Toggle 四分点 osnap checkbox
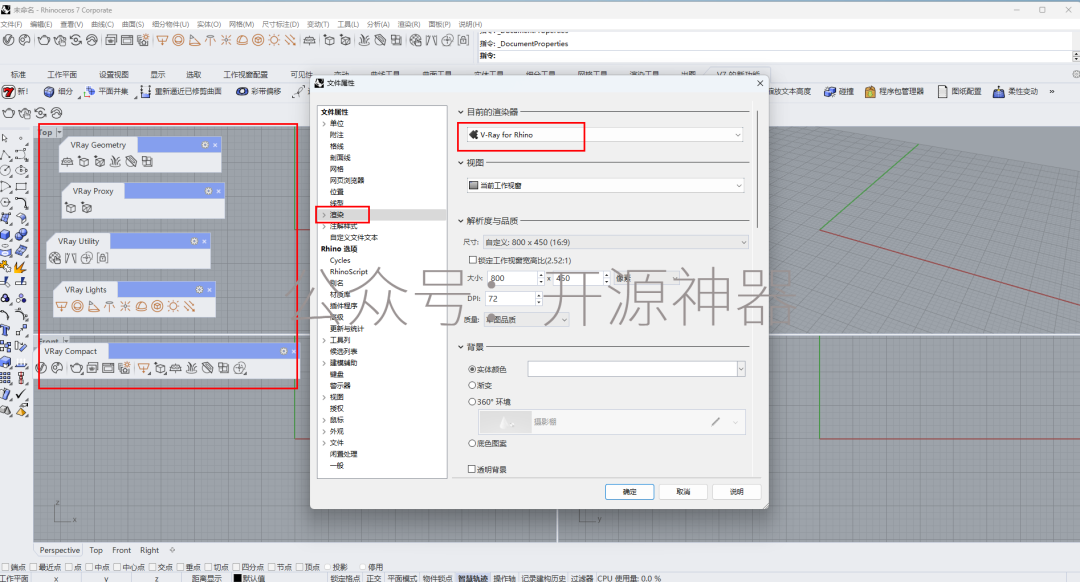 pyautogui.click(x=236, y=567)
